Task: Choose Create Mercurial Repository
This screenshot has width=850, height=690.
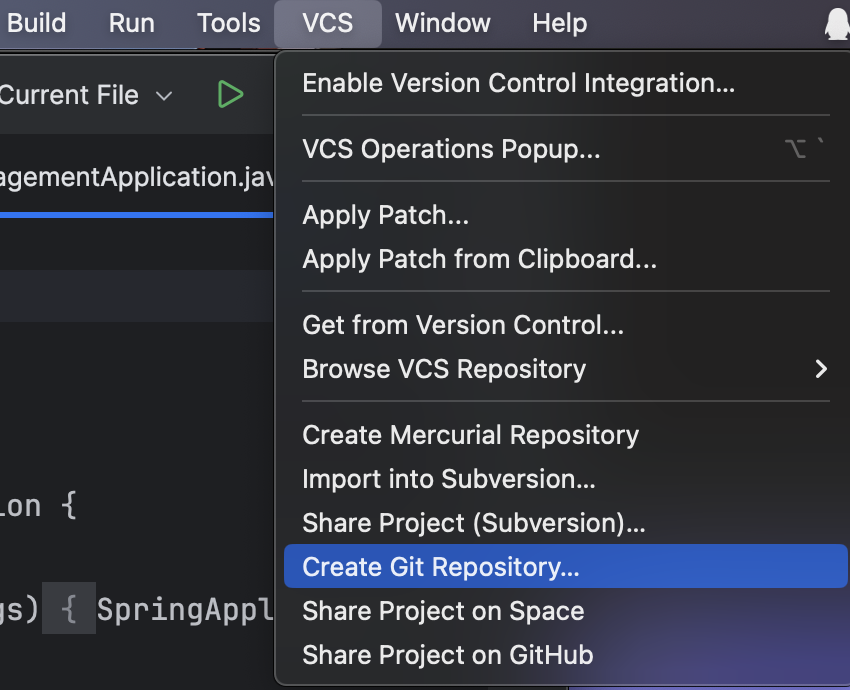Action: [470, 435]
